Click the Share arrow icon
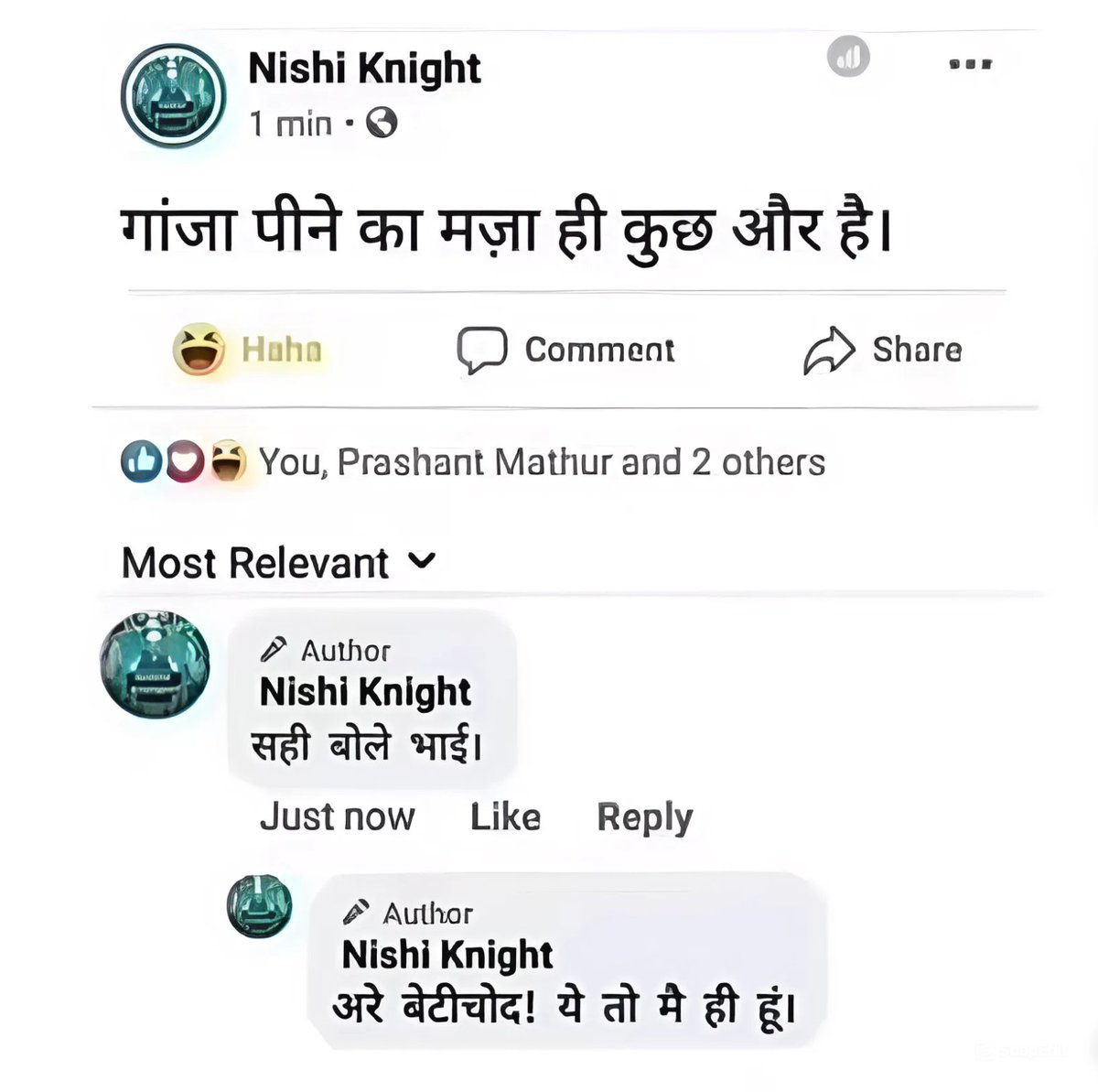 coord(829,351)
